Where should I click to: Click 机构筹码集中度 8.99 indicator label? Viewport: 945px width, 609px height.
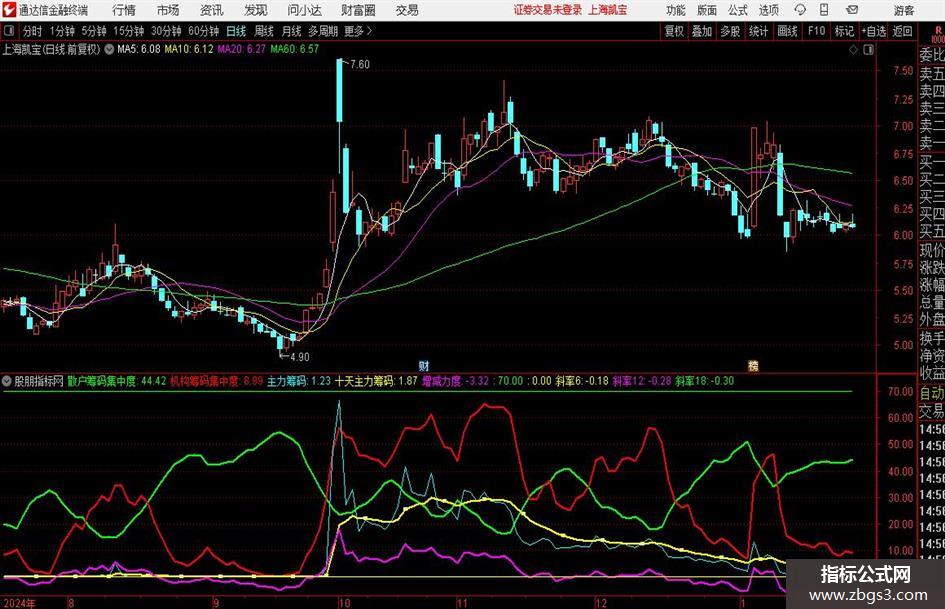point(217,381)
